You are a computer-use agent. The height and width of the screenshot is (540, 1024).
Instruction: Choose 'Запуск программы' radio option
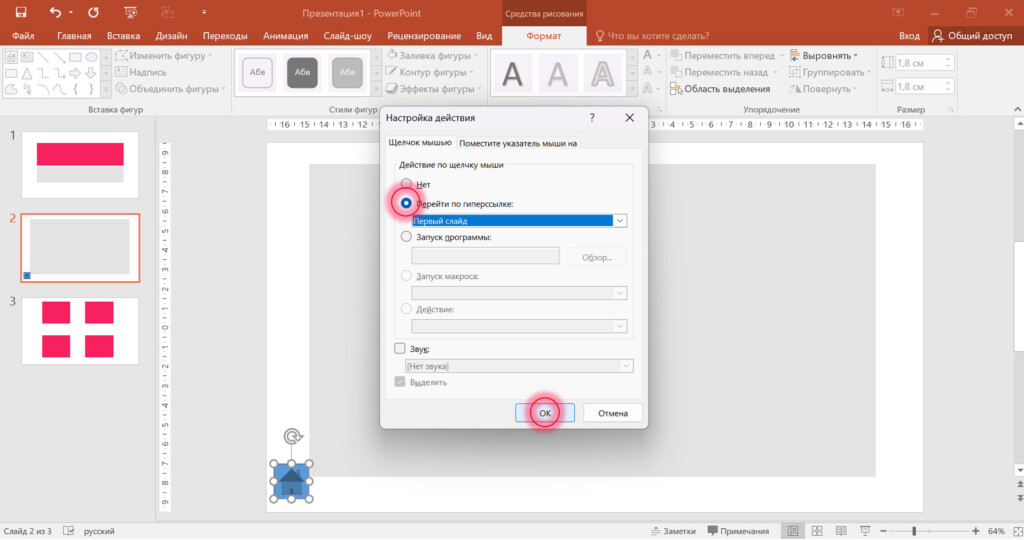point(406,236)
